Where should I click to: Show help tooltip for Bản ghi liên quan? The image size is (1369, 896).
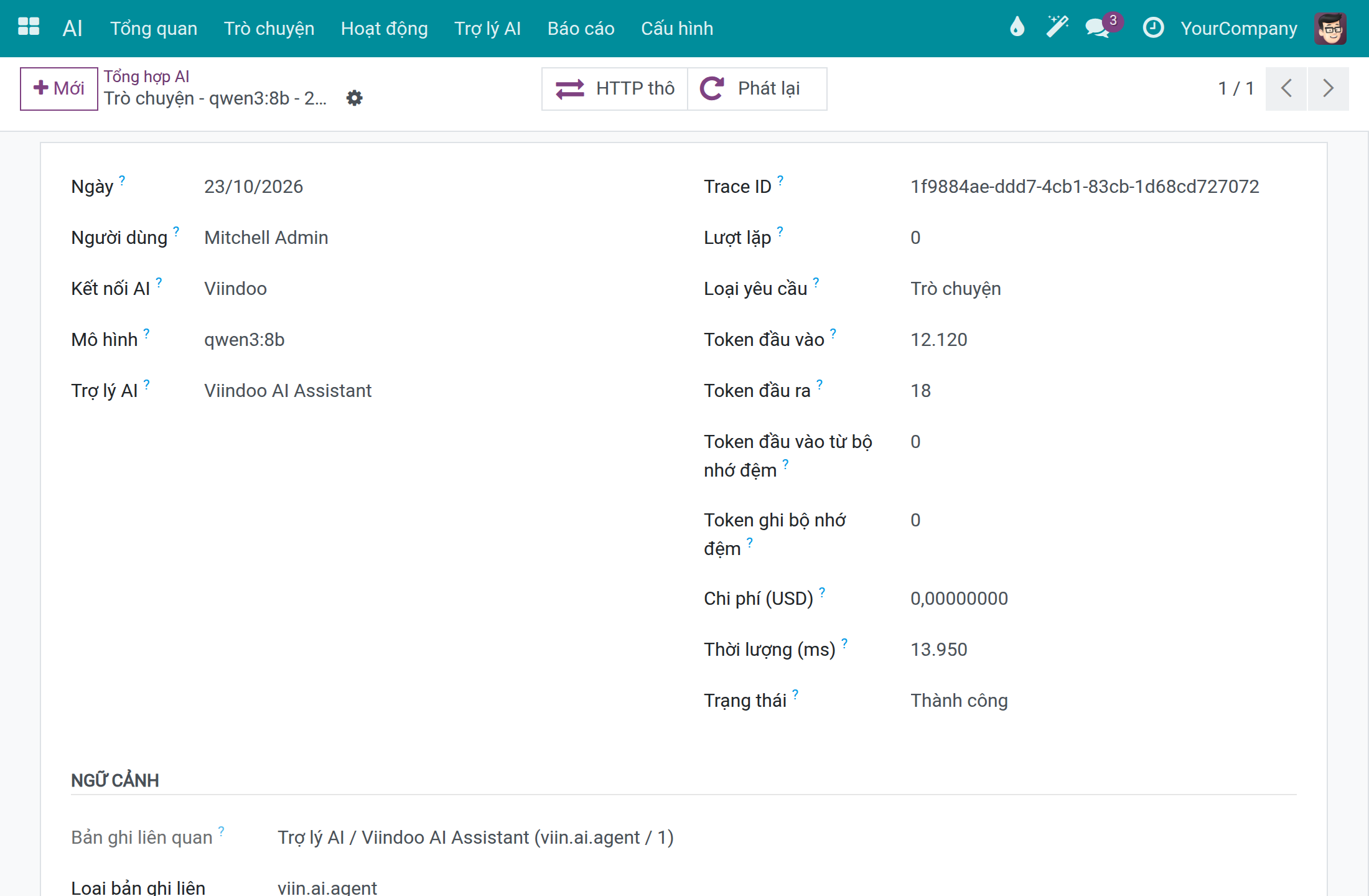click(x=221, y=831)
